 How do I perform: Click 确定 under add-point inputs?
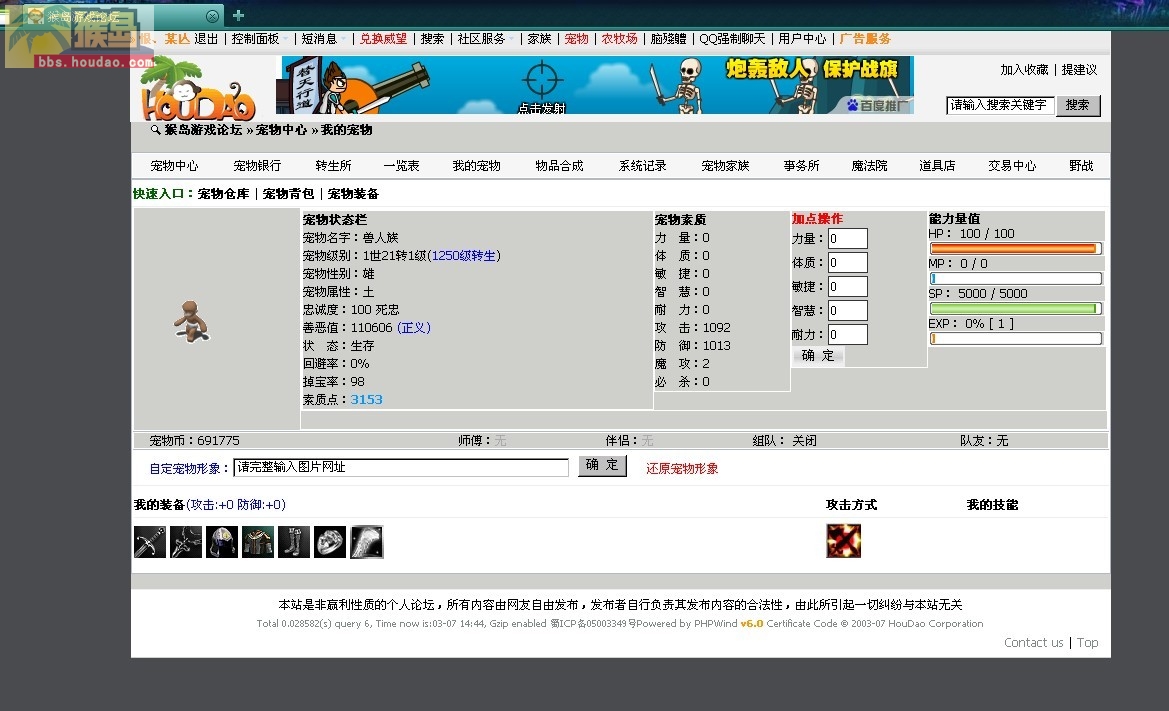coord(818,356)
